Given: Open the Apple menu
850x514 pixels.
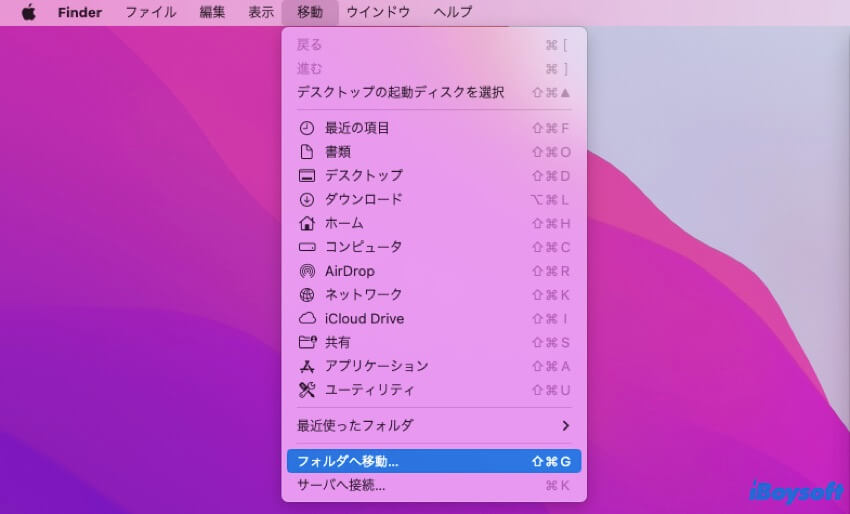Looking at the screenshot, I should (x=29, y=12).
